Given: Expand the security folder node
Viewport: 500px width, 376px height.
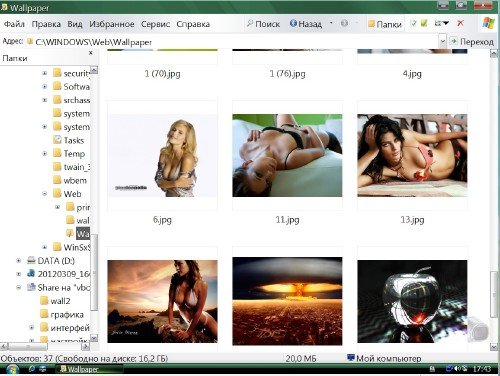Looking at the screenshot, I should (45, 73).
